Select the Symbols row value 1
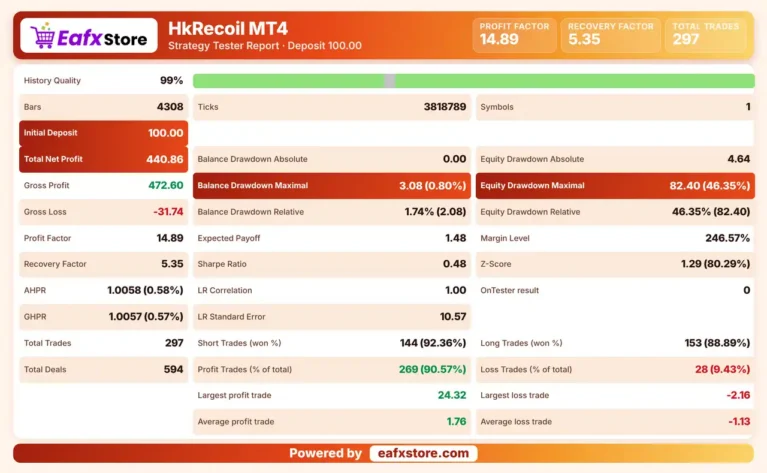This screenshot has height=473, width=767. [x=748, y=107]
